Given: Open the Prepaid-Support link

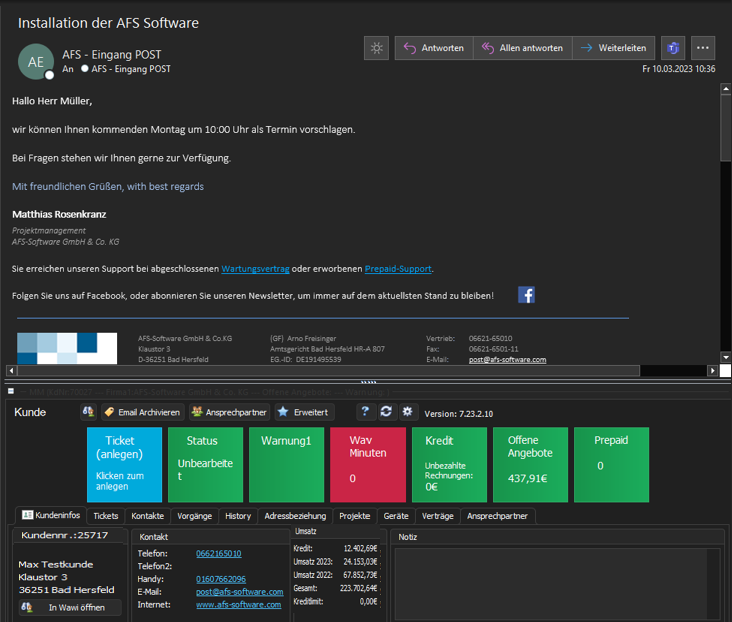Looking at the screenshot, I should (398, 269).
